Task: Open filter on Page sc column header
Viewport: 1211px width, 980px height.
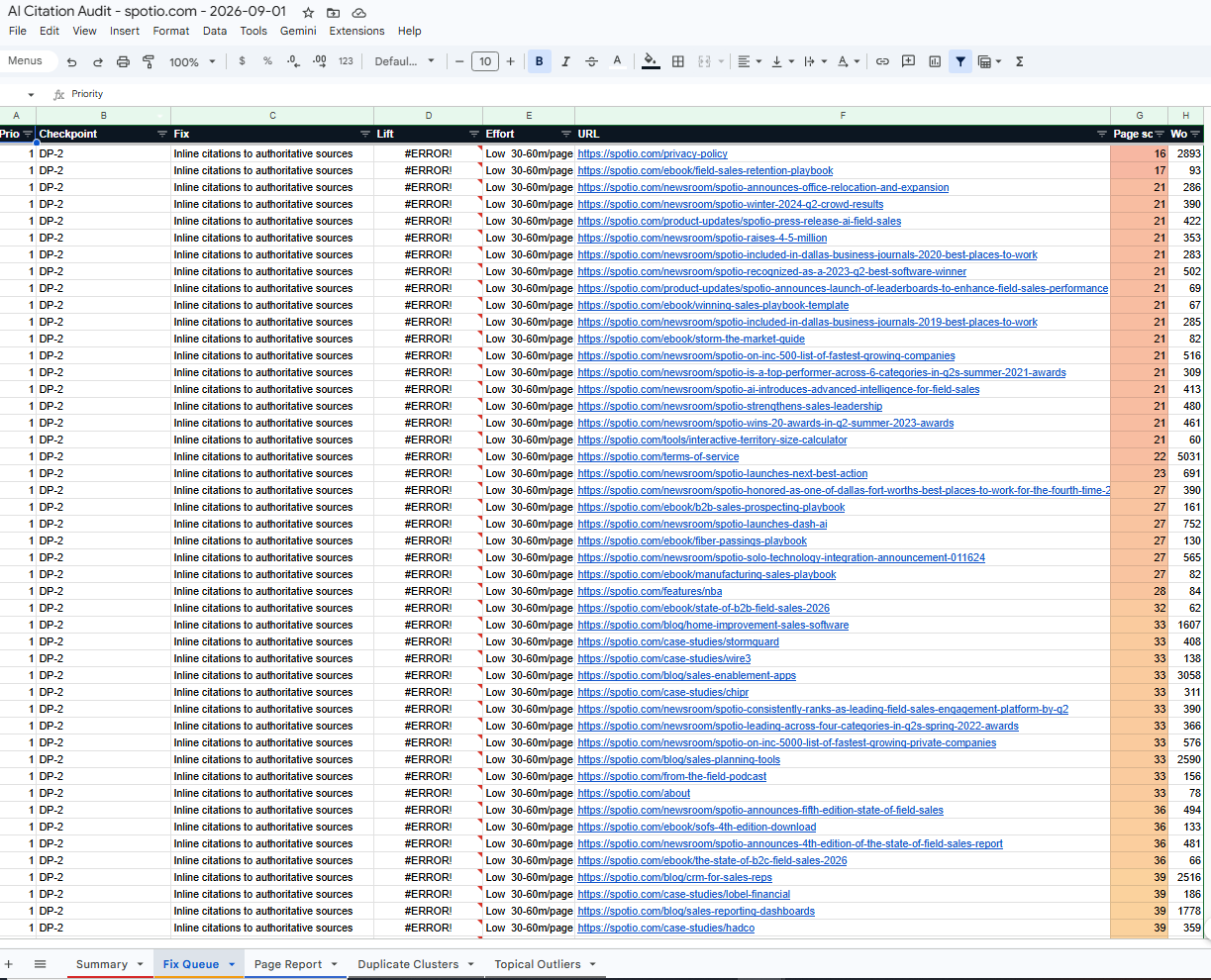Action: pyautogui.click(x=1161, y=134)
